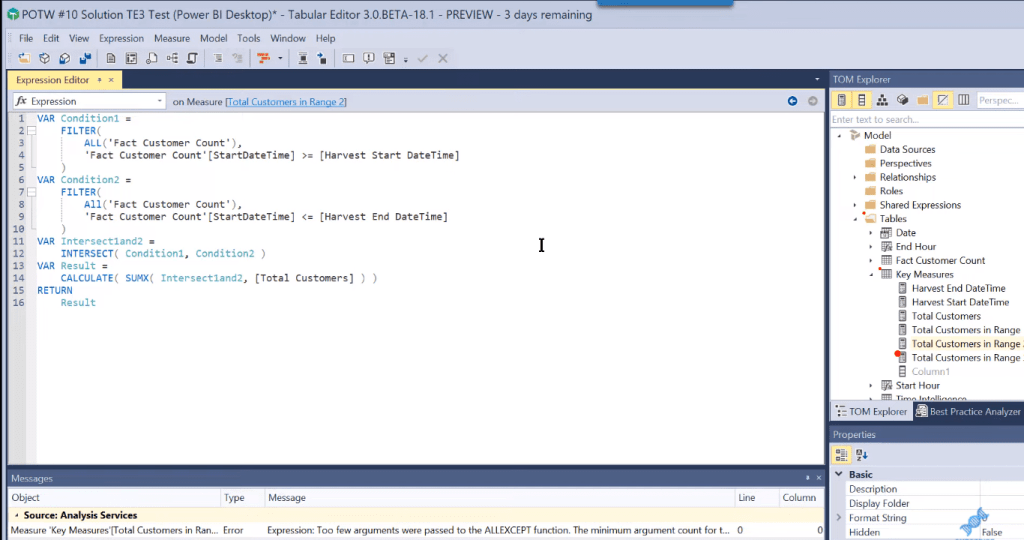Follow the Total Customers in Range 2 link
This screenshot has height=540, width=1024.
286,102
